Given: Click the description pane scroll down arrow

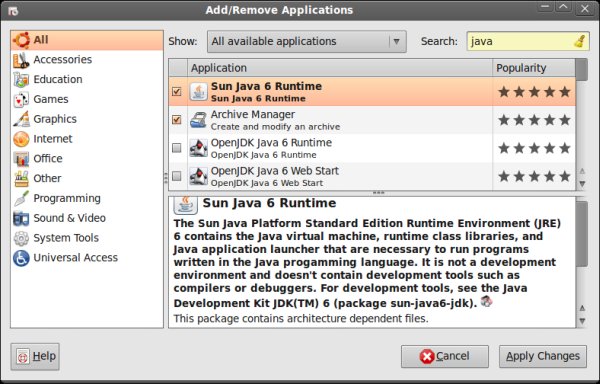Looking at the screenshot, I should tap(582, 321).
